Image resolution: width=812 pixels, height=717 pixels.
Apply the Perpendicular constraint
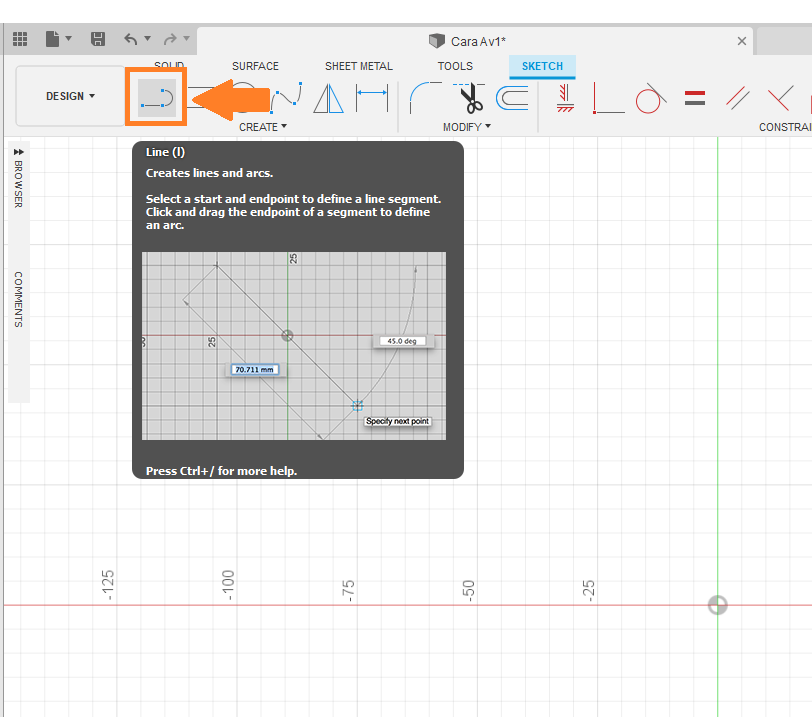click(x=780, y=98)
